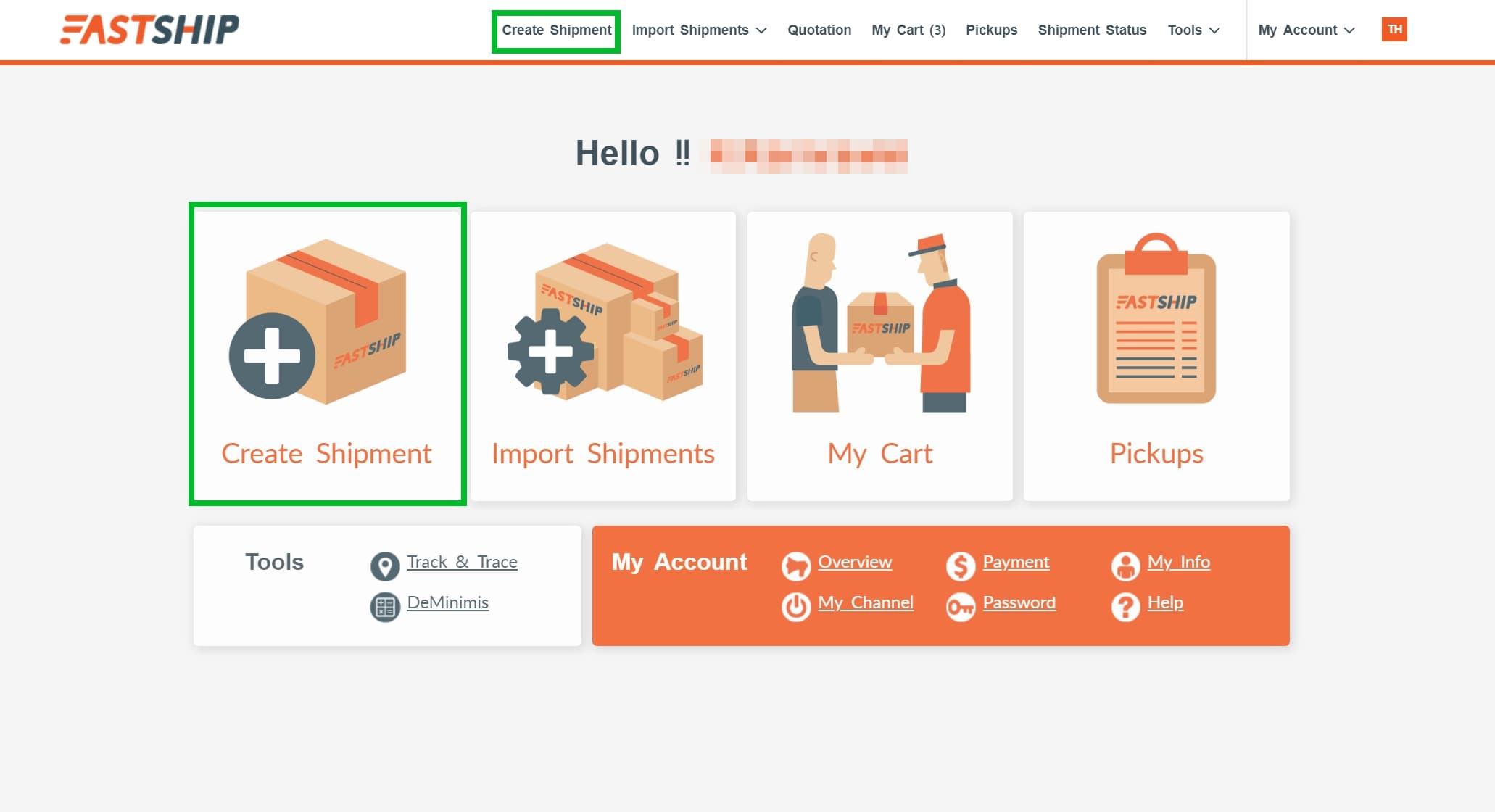This screenshot has height=812, width=1495.
Task: Open the My Info link
Action: pos(1178,562)
